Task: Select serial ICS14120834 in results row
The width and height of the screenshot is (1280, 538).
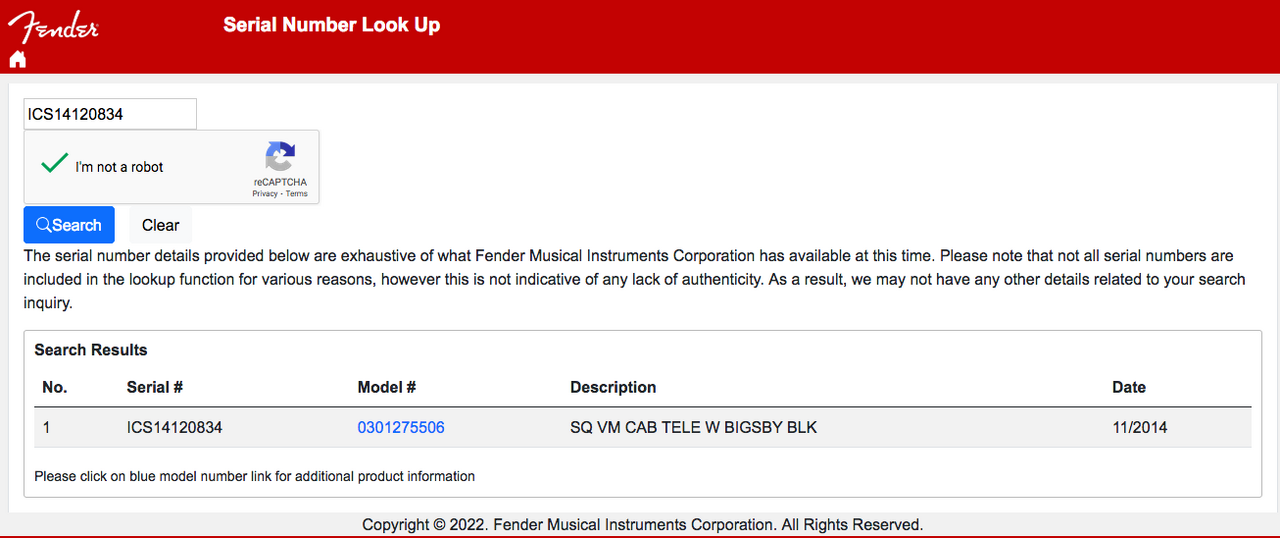Action: (x=174, y=428)
